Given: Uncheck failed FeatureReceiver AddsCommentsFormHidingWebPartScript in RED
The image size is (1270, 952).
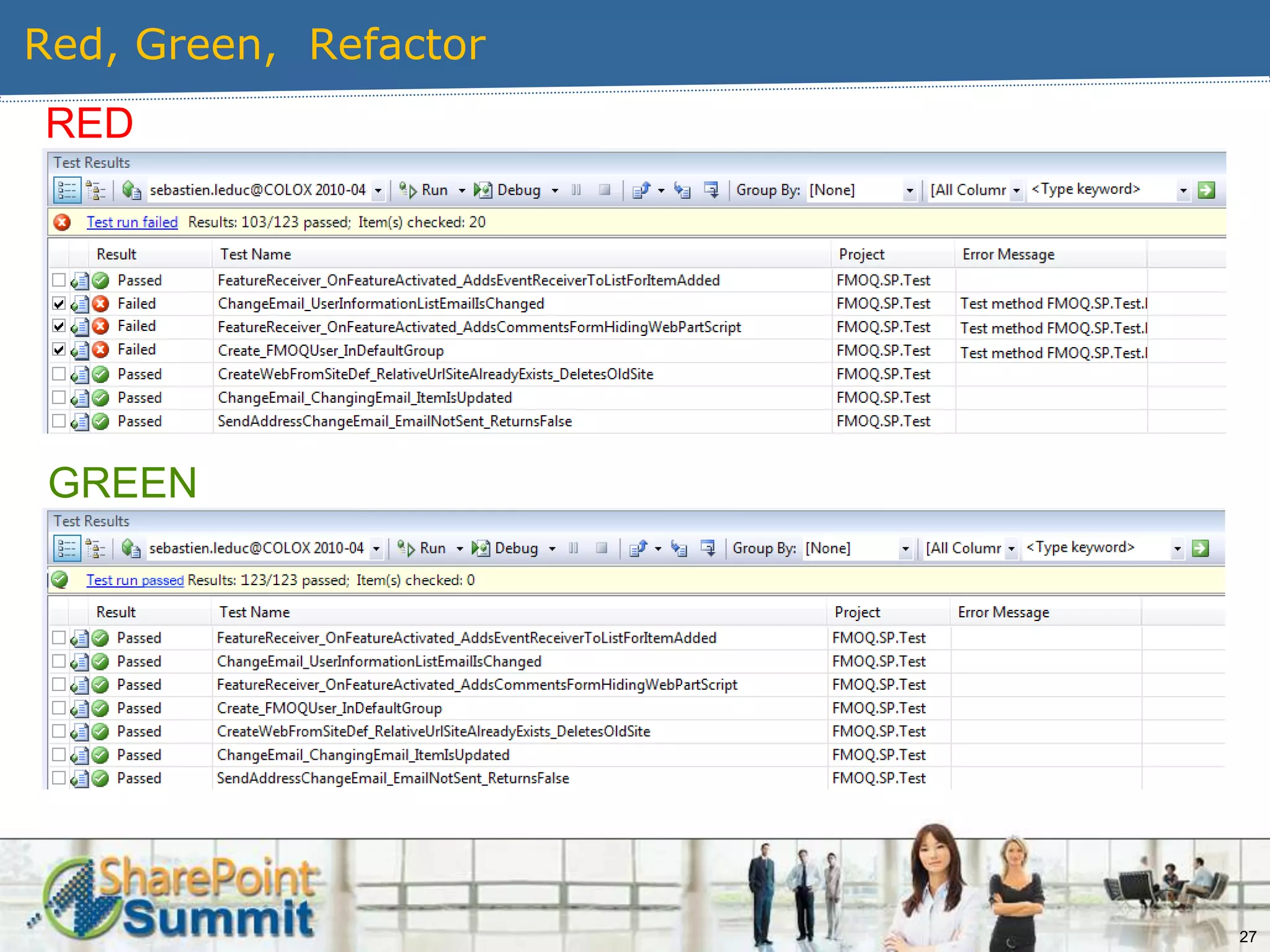Looking at the screenshot, I should point(59,327).
